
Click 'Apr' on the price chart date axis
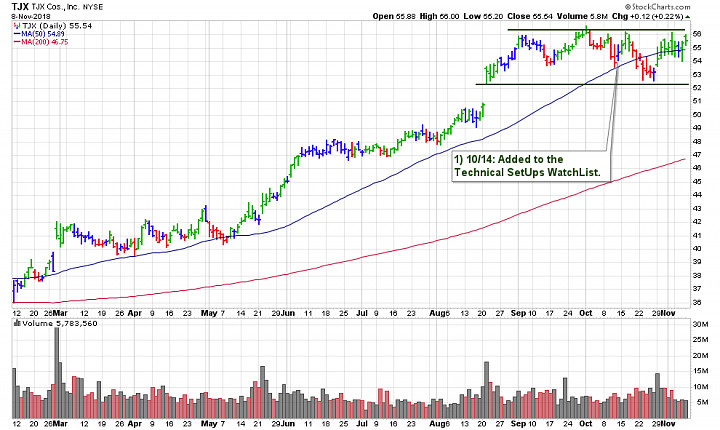coord(135,313)
